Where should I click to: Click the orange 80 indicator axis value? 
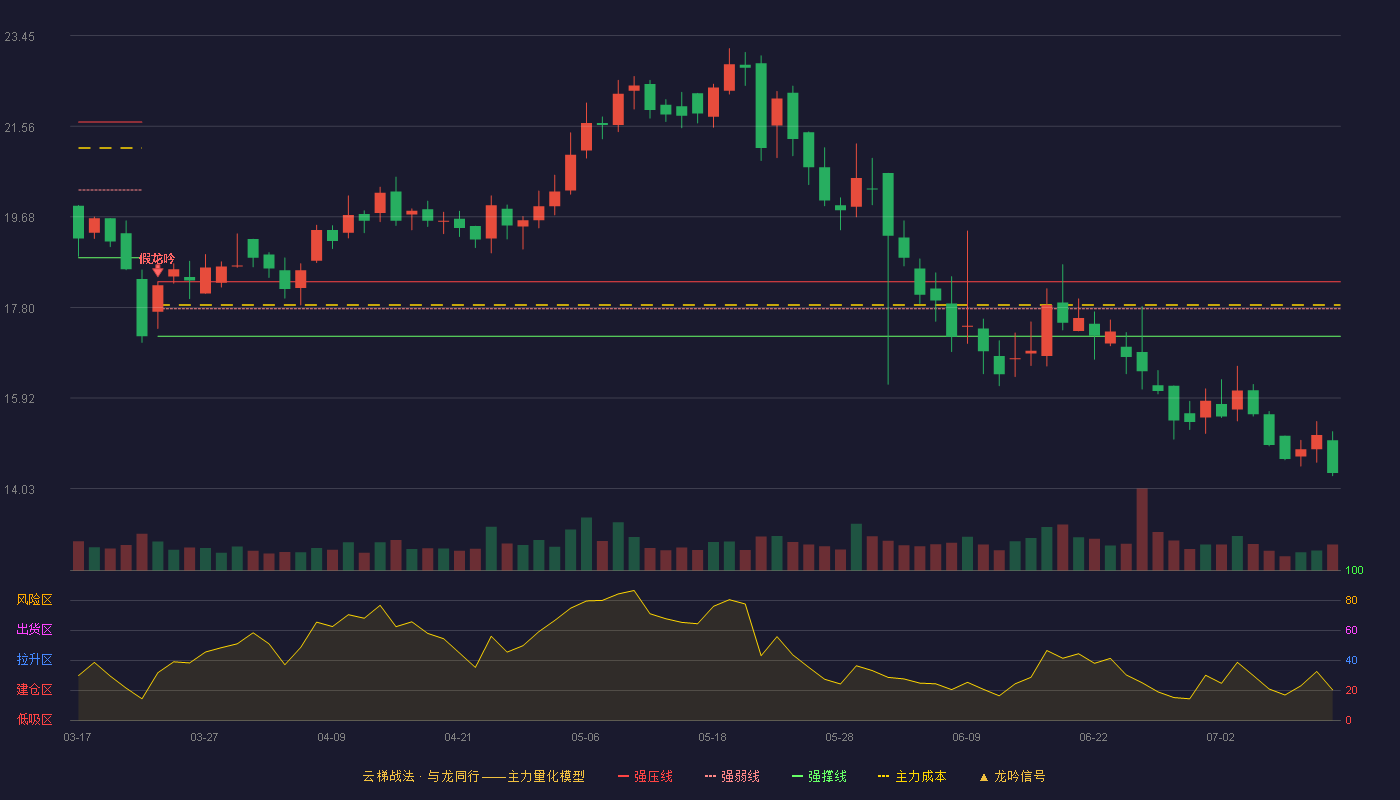(1351, 600)
